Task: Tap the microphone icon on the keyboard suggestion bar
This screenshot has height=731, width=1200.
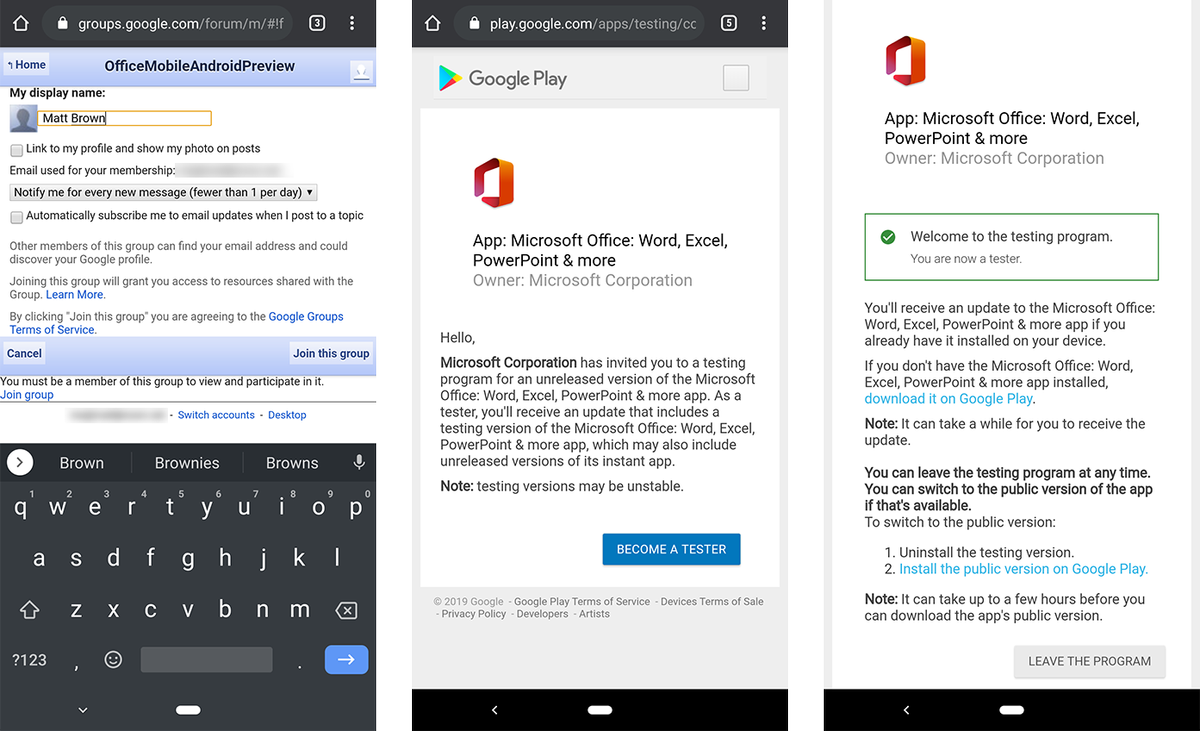Action: click(x=358, y=462)
